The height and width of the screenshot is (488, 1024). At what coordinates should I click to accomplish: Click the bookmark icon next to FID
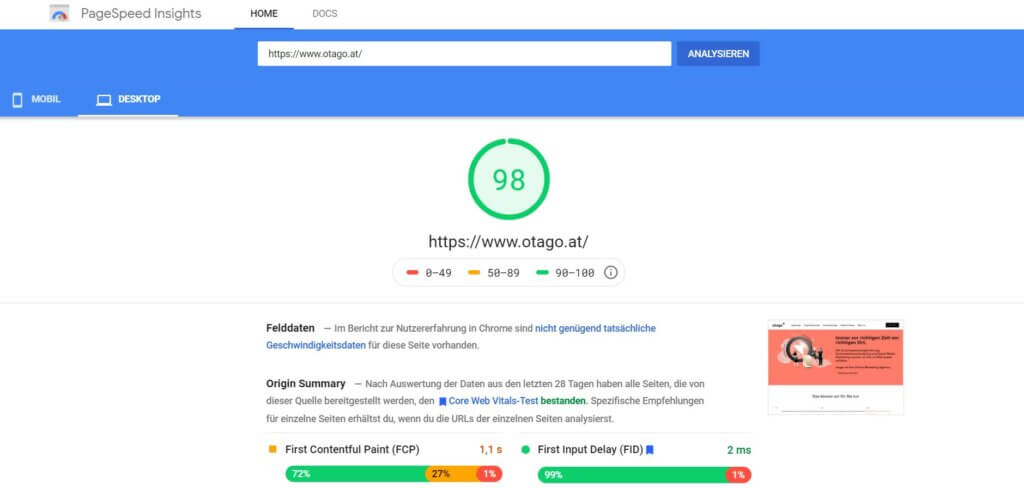click(650, 450)
